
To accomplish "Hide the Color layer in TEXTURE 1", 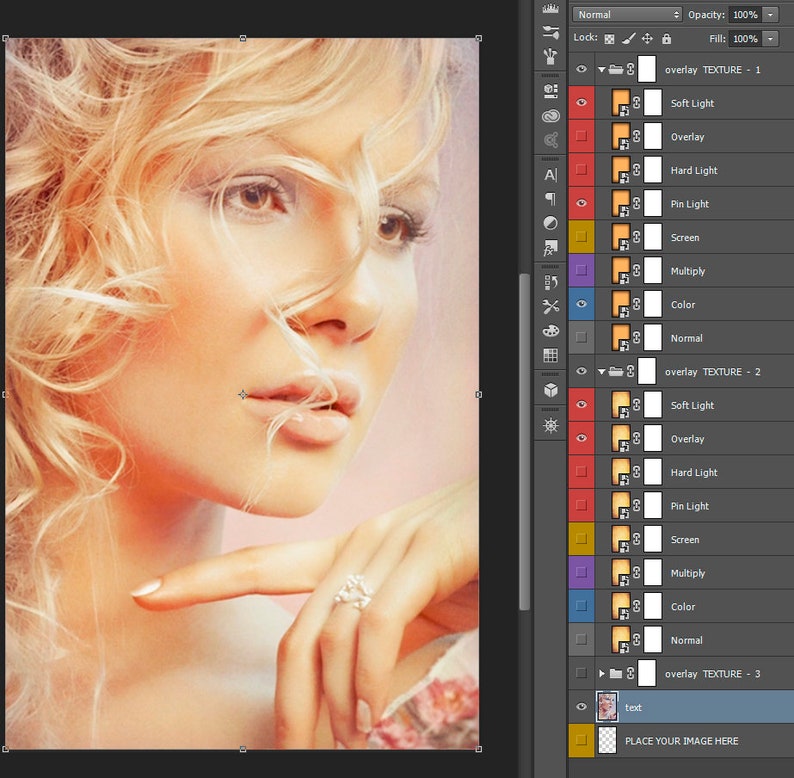I will pyautogui.click(x=581, y=304).
